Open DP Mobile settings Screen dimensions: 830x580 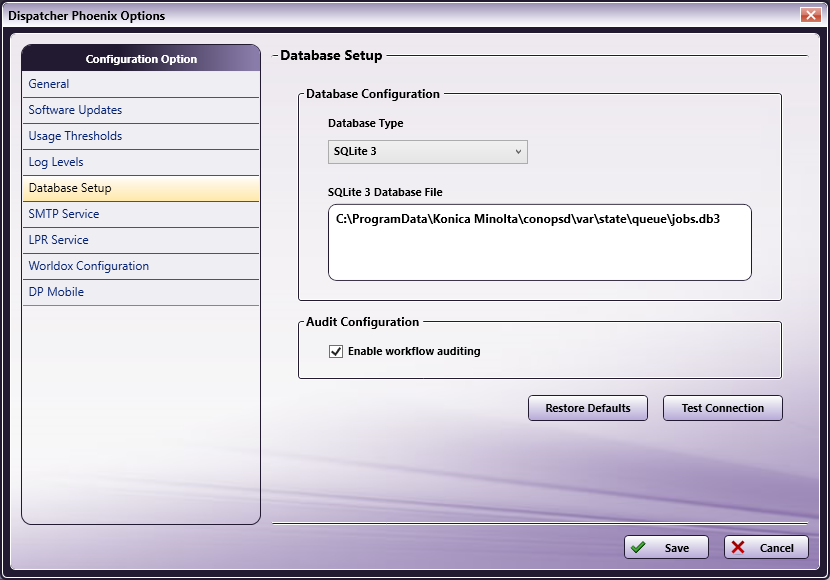click(x=141, y=292)
